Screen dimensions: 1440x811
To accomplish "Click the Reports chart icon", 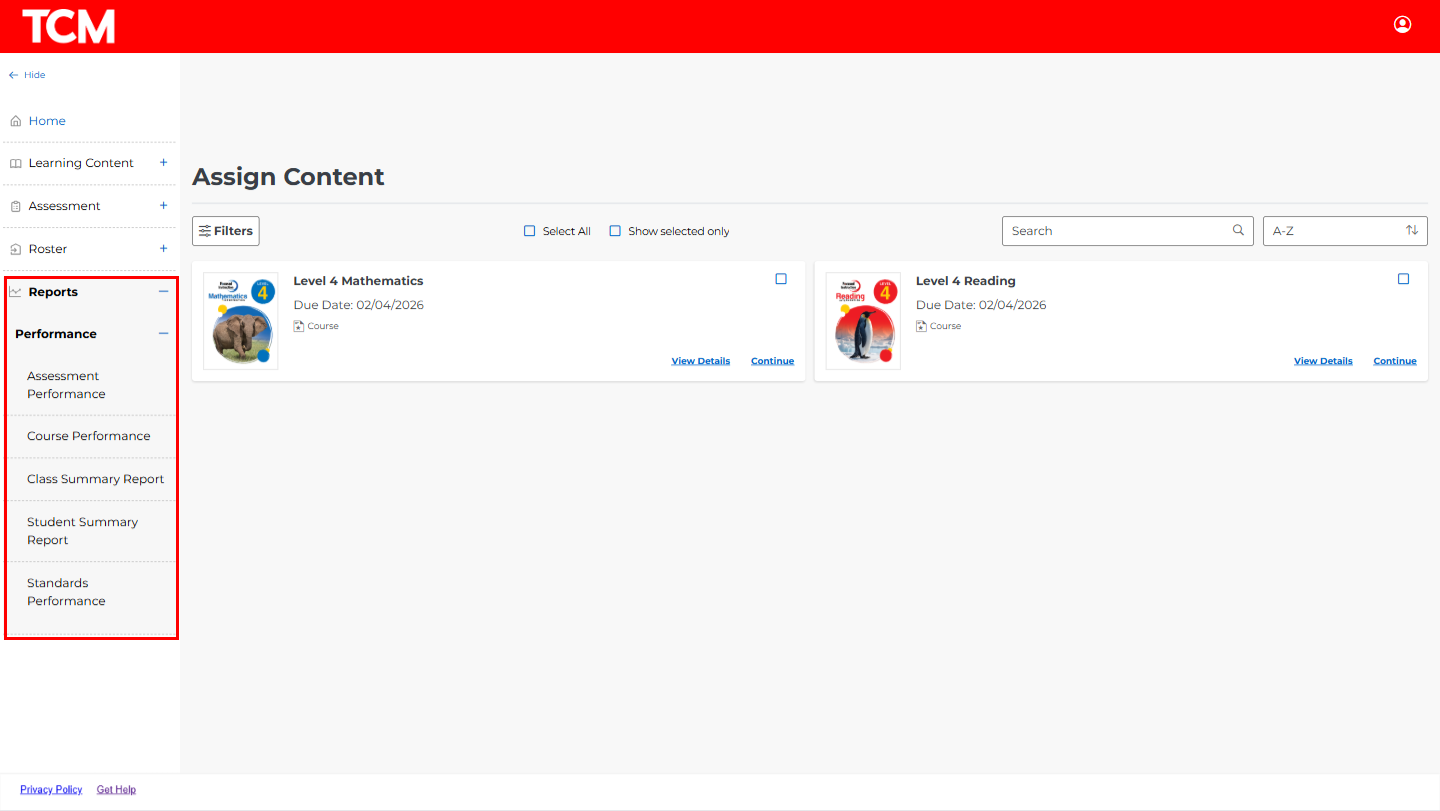I will coord(15,292).
